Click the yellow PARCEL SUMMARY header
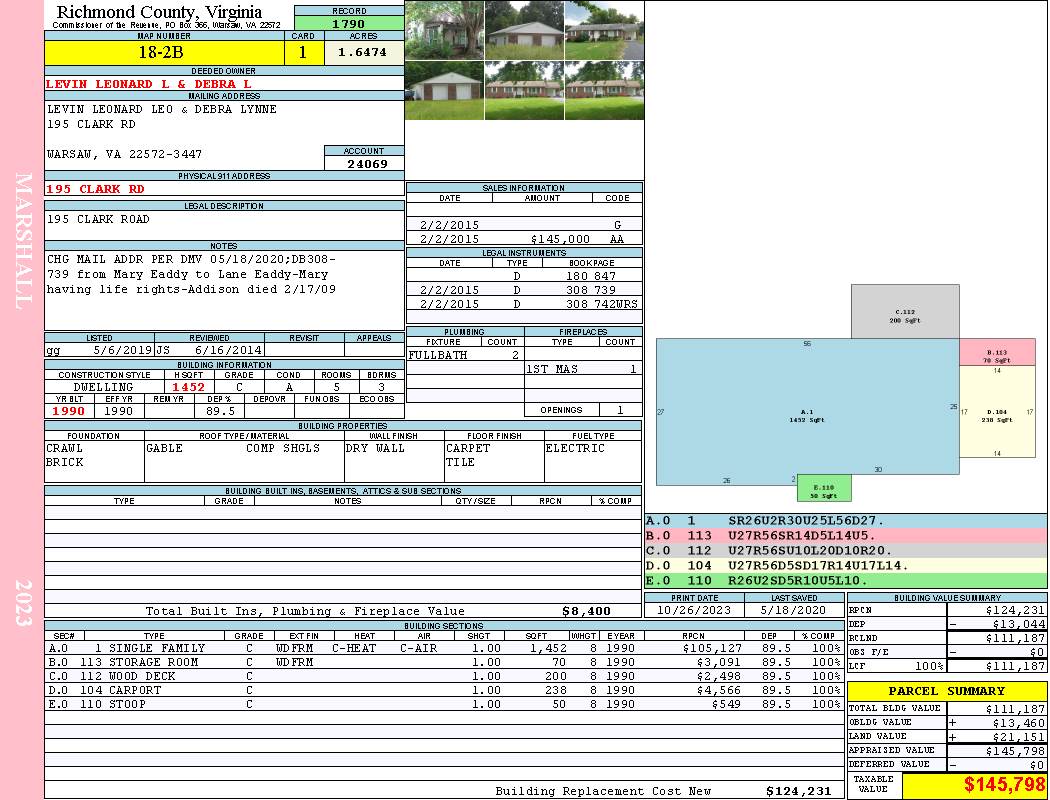Image resolution: width=1050 pixels, height=800 pixels. pyautogui.click(x=947, y=691)
